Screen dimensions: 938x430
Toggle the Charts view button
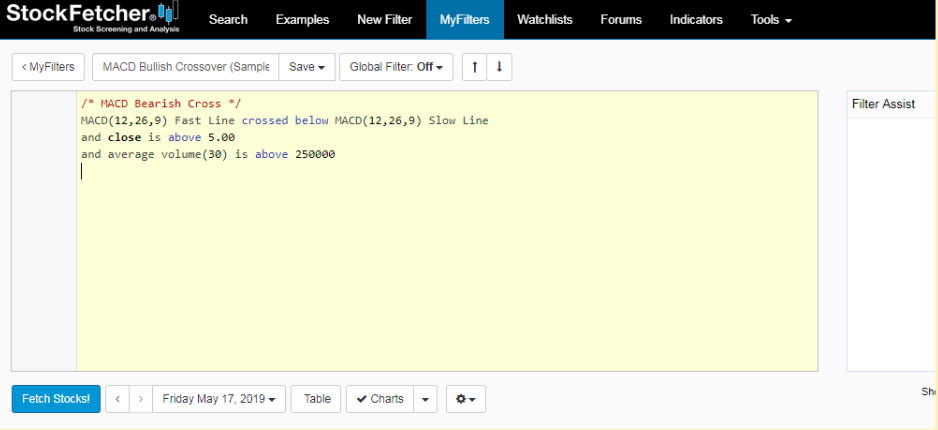click(x=380, y=399)
